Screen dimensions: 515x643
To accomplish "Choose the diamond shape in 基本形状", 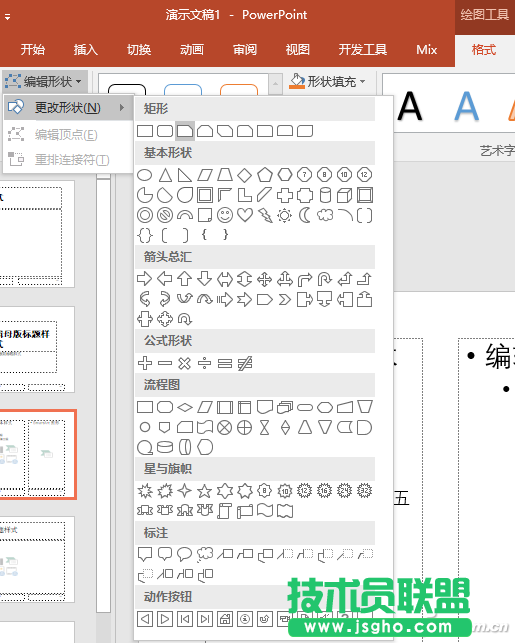I will coord(245,175).
